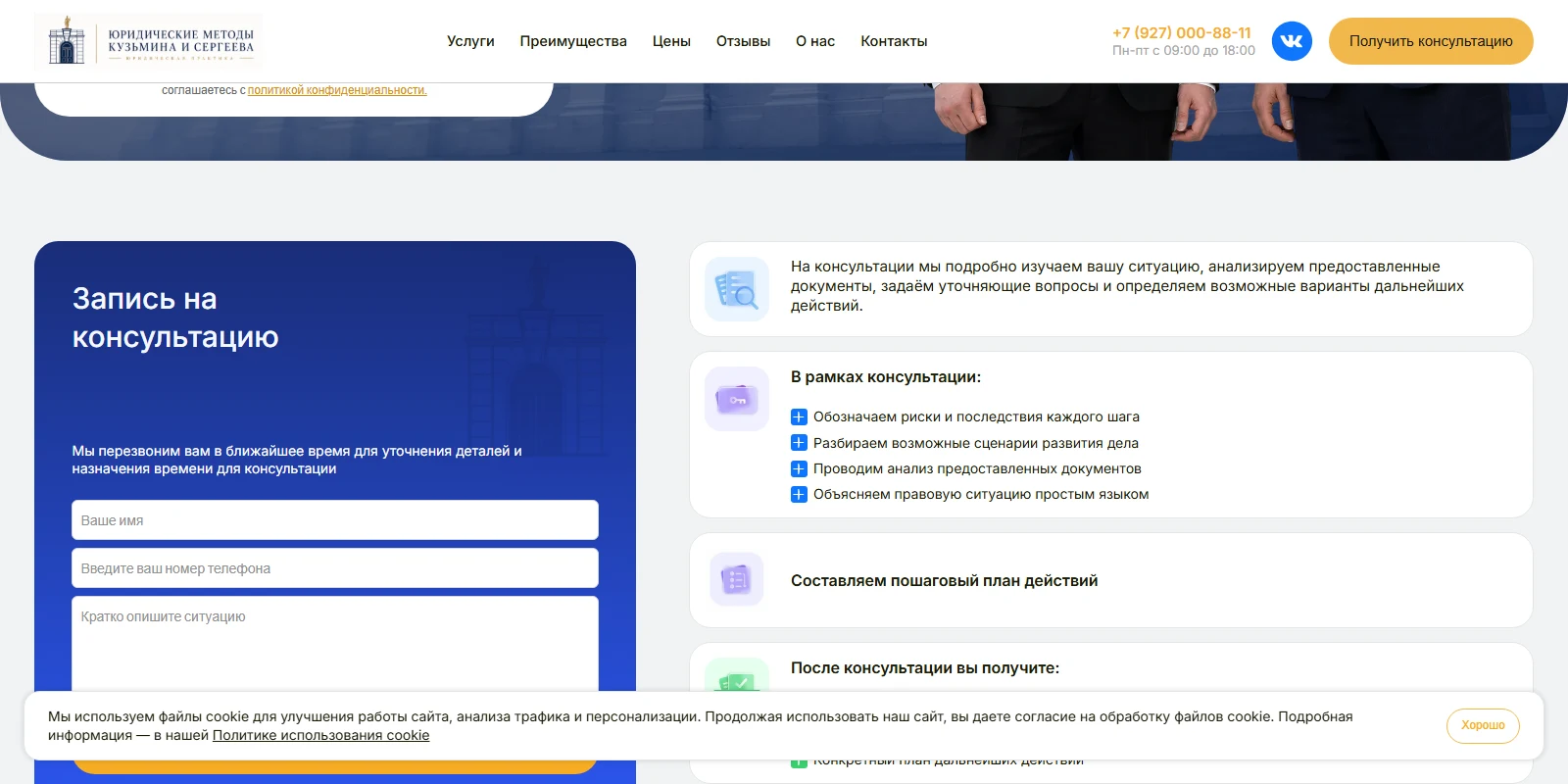Click the 'После консультации вы получите:' heading
Screen dimensions: 1568x784
tap(925, 668)
